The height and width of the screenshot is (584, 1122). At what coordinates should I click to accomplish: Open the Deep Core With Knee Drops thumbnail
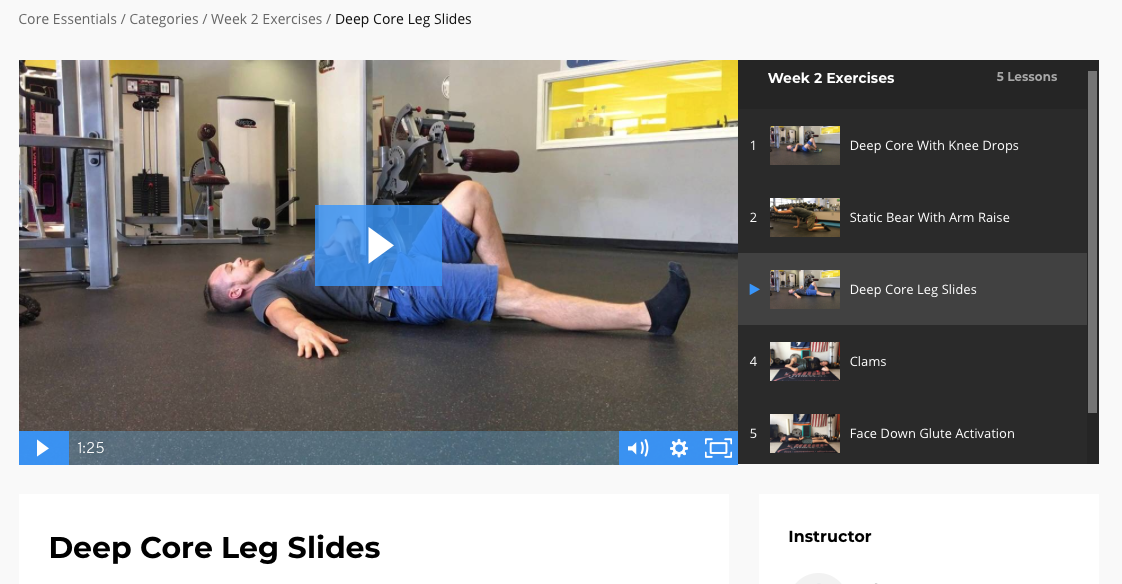804,145
